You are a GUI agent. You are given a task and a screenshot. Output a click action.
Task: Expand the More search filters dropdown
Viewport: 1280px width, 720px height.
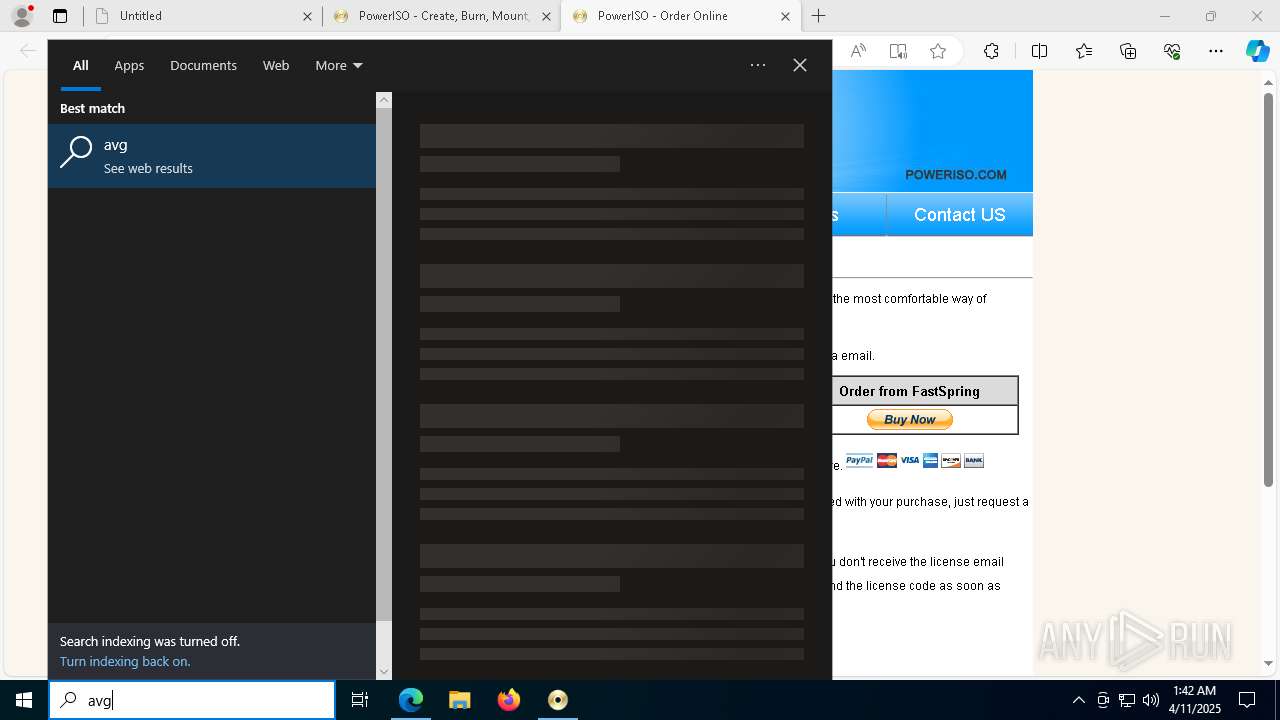(338, 65)
